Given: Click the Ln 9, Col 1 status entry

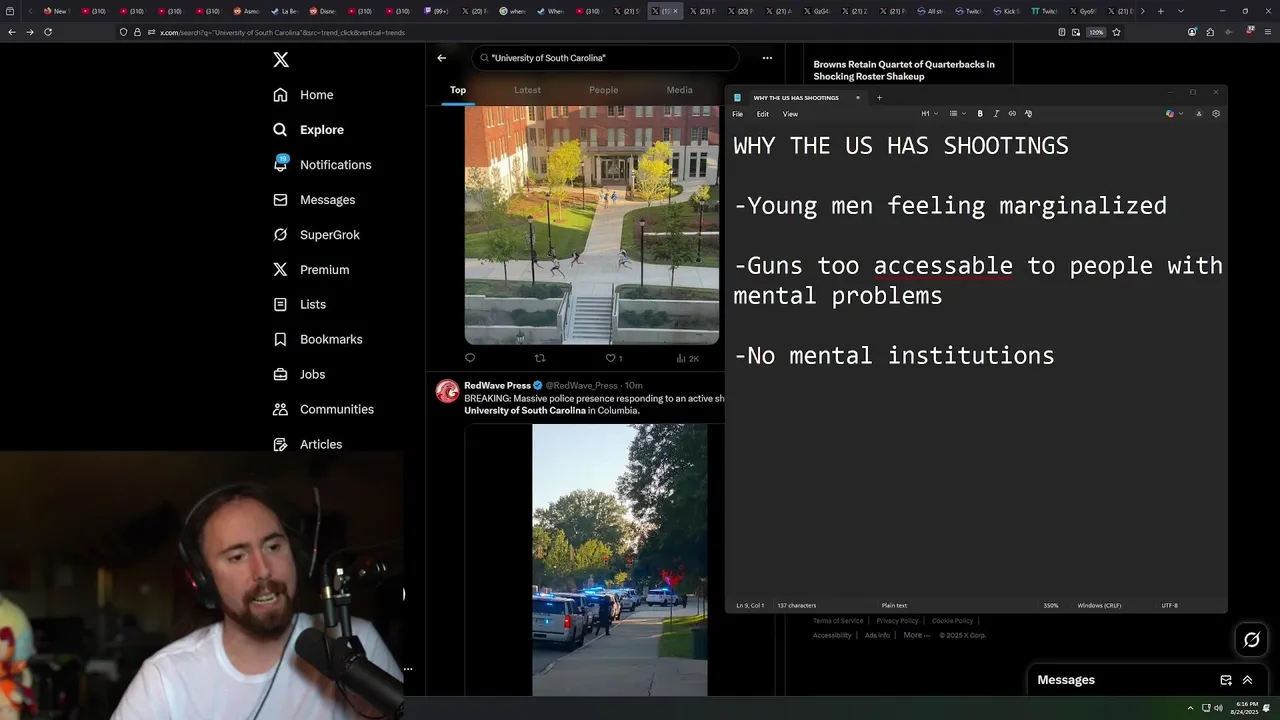Looking at the screenshot, I should 750,605.
